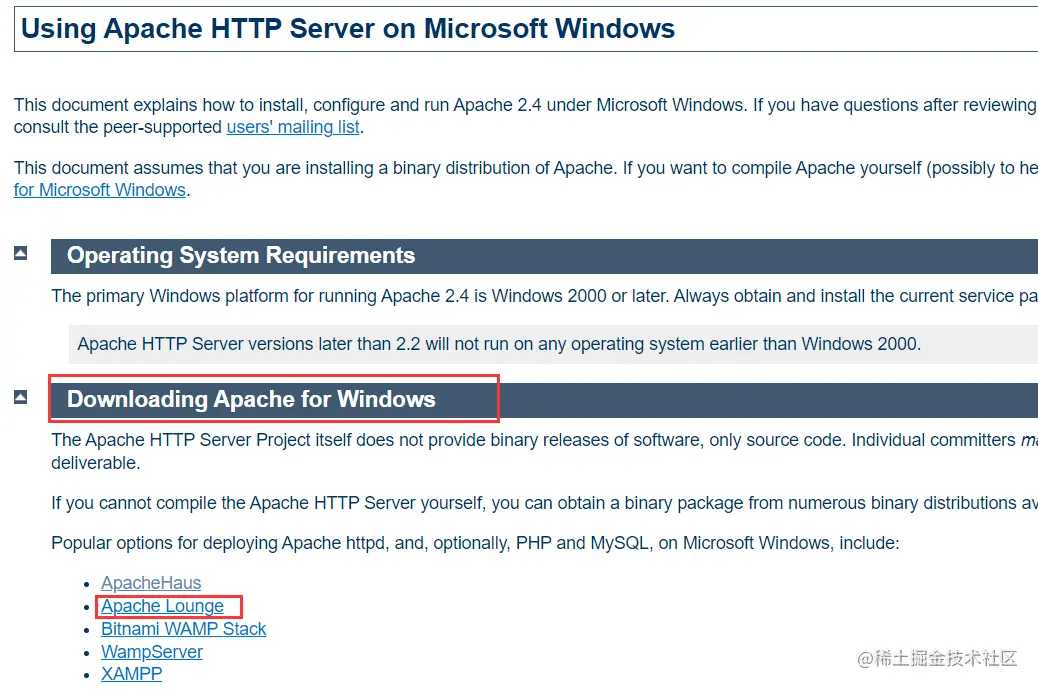Click the 'Operating System Requirements' section heading
Screen dimensions: 1038x689
(x=241, y=255)
